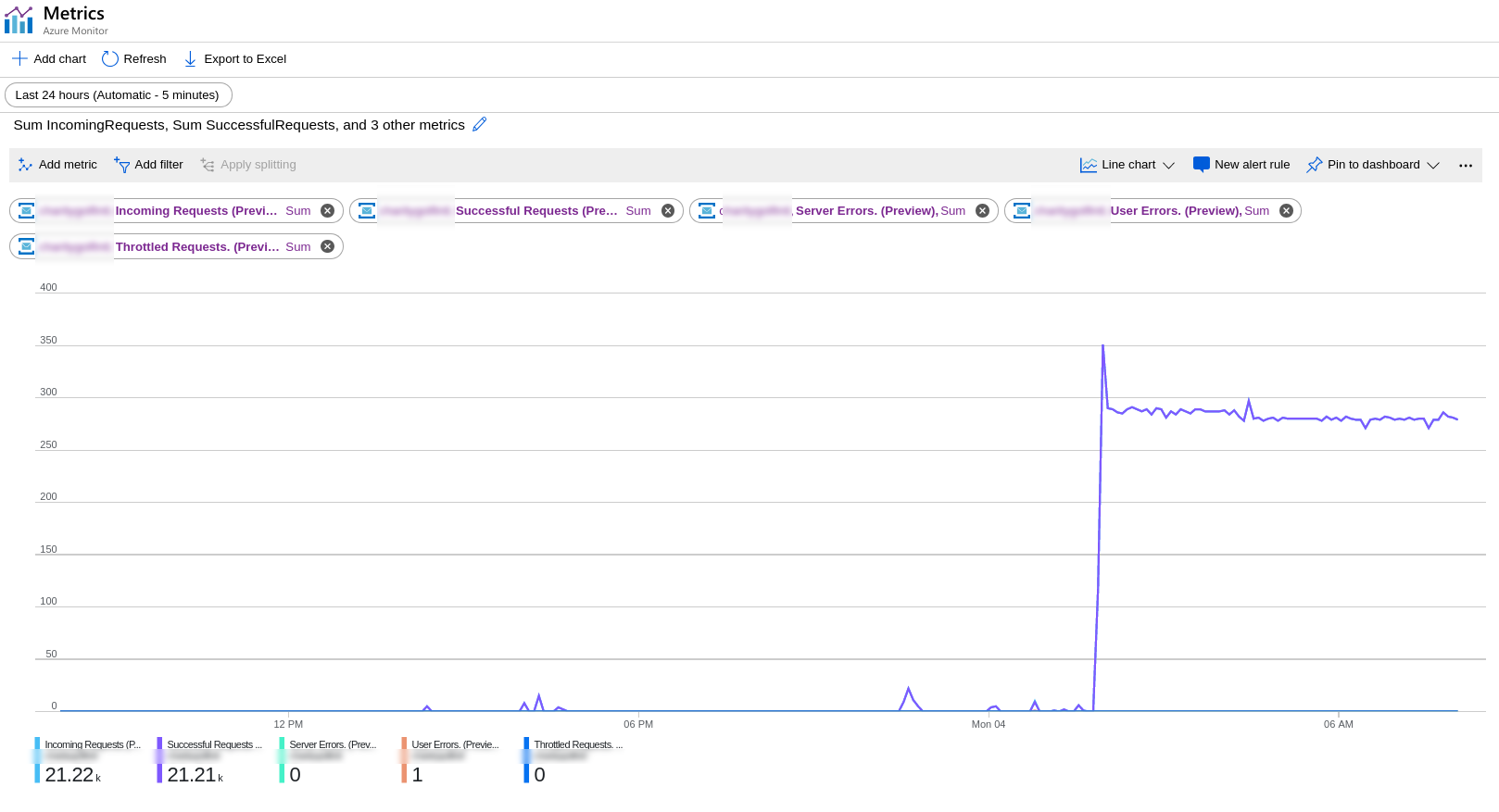Click Server Errors legend color bar
This screenshot has width=1499, height=812.
pos(282,760)
